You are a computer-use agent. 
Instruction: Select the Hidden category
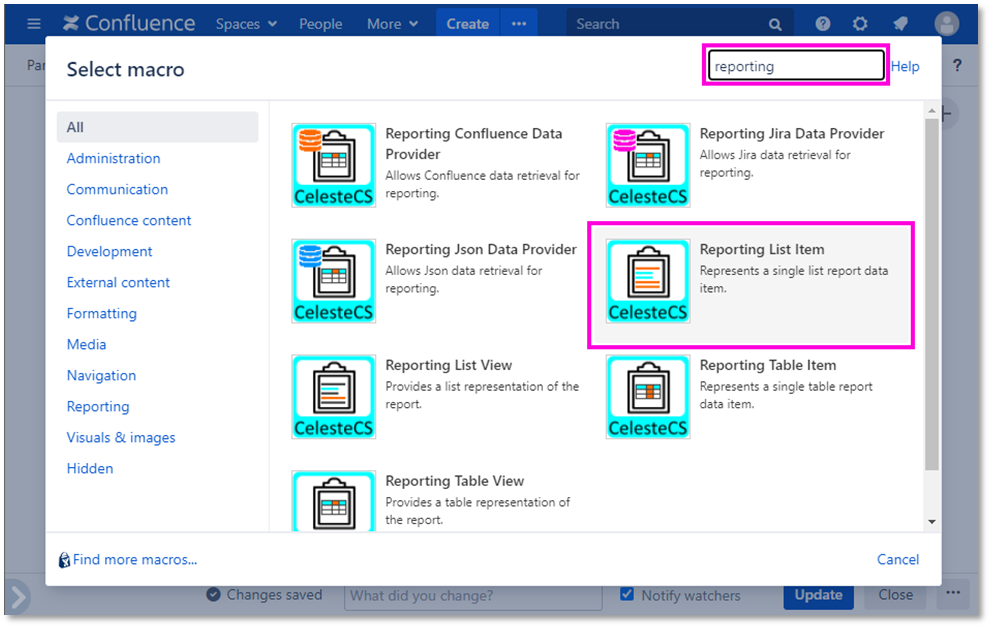click(x=90, y=468)
